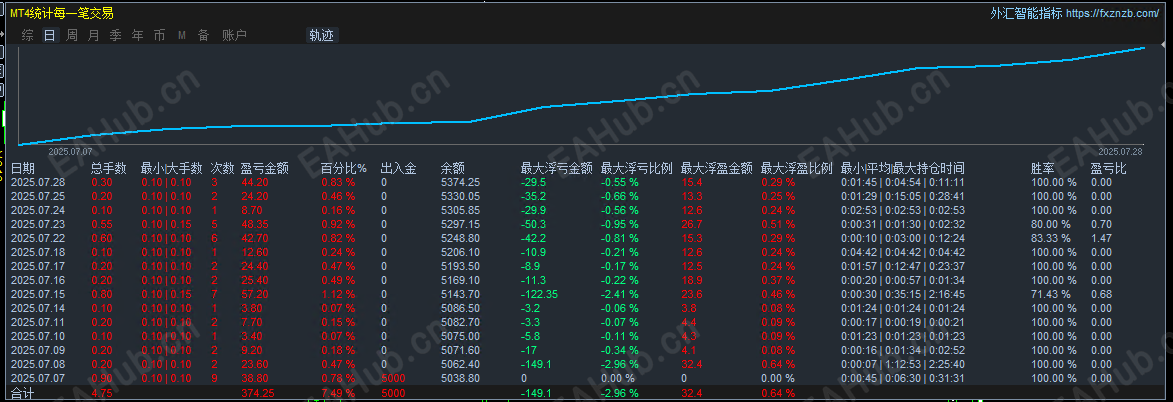Select the 2025.07.23 date row
Image resolution: width=1173 pixels, height=402 pixels.
pos(38,224)
